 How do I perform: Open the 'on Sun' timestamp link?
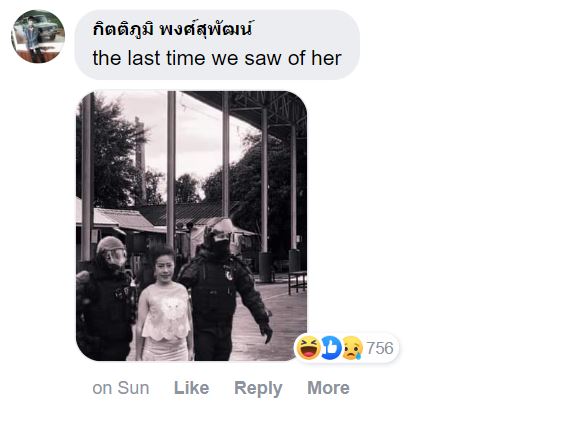point(121,388)
